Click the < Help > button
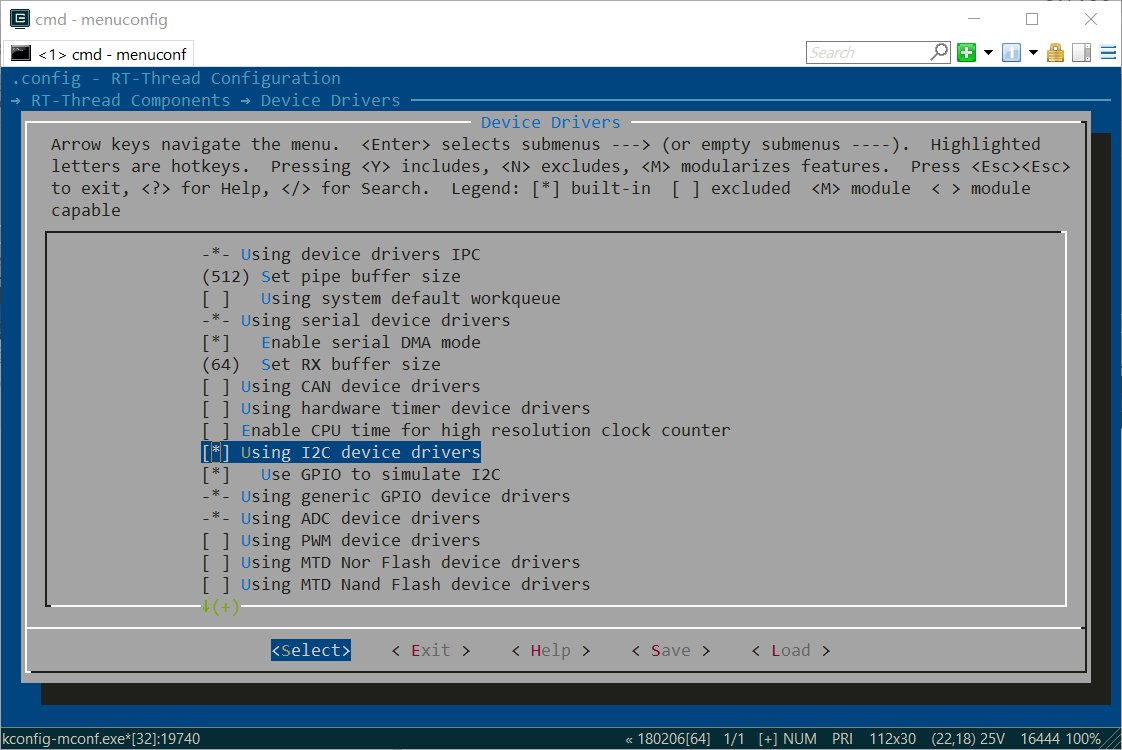 click(x=551, y=651)
